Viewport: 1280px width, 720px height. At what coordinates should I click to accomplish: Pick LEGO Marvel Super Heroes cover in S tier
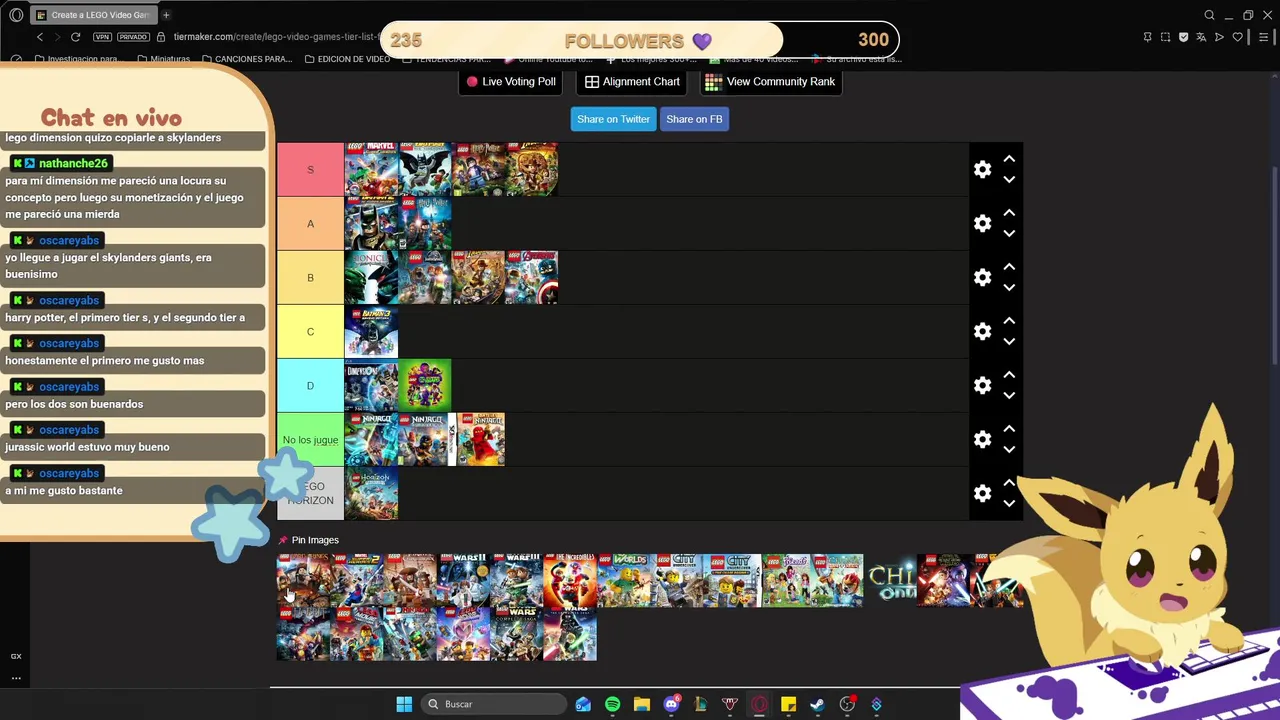[371, 169]
